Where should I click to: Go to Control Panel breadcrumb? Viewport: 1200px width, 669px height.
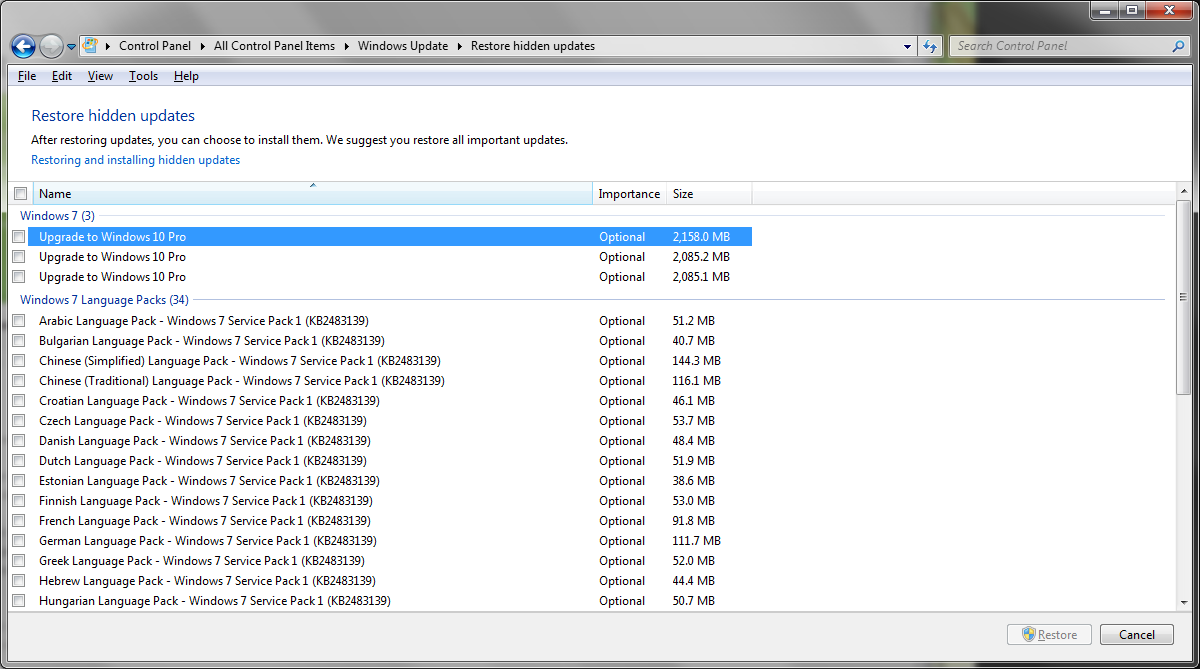coord(155,46)
